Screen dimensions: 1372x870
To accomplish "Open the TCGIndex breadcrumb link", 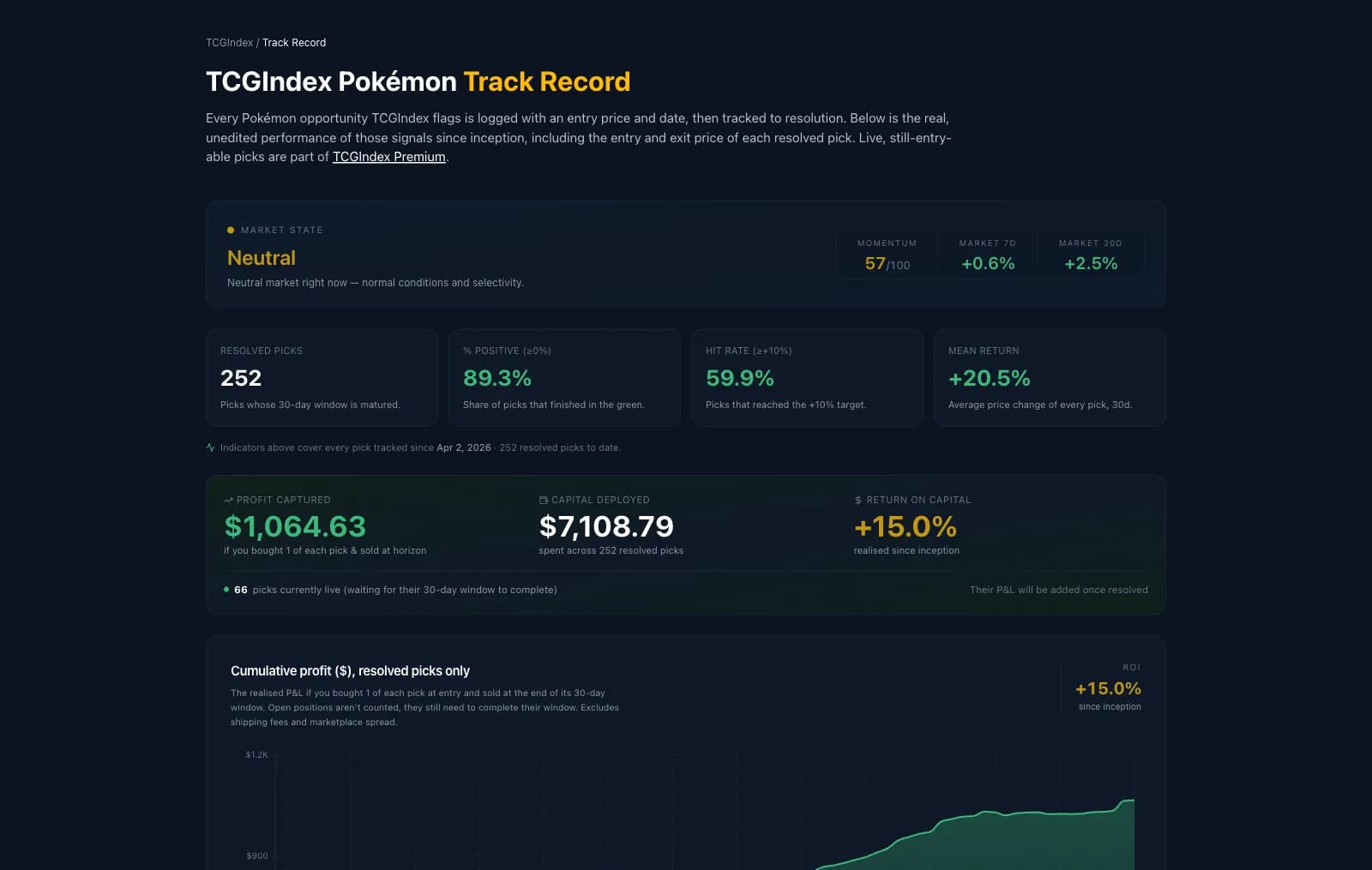I will 229,43.
